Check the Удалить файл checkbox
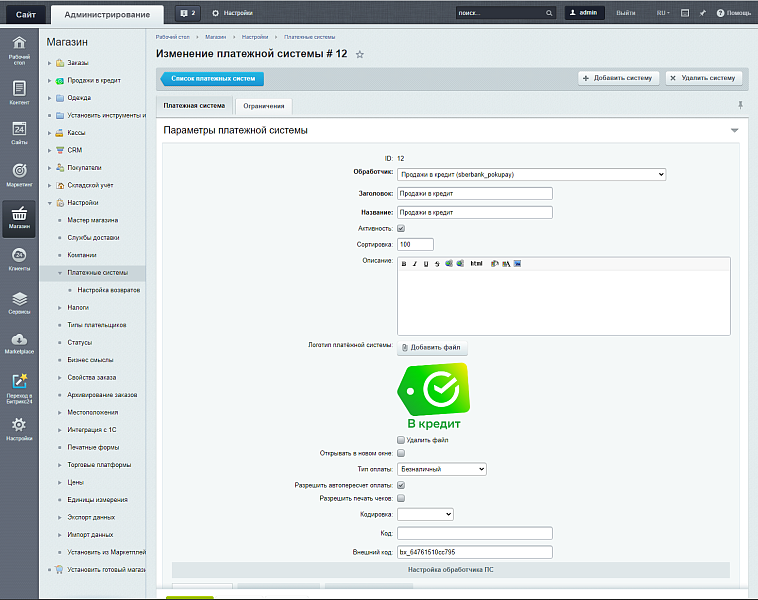Screen dimensions: 758x600 click(x=401, y=440)
